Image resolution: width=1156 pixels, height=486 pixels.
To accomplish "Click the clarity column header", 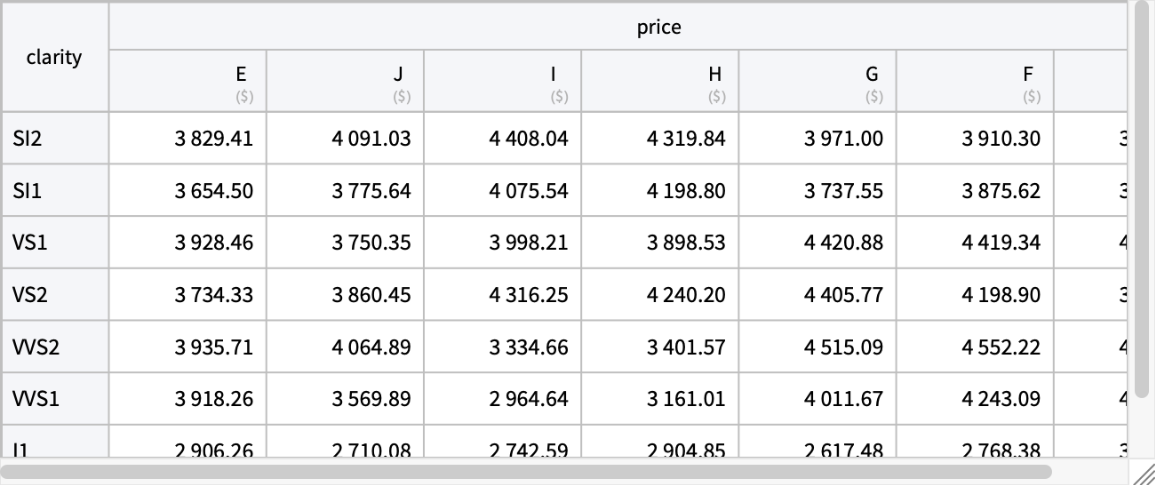I will (55, 58).
